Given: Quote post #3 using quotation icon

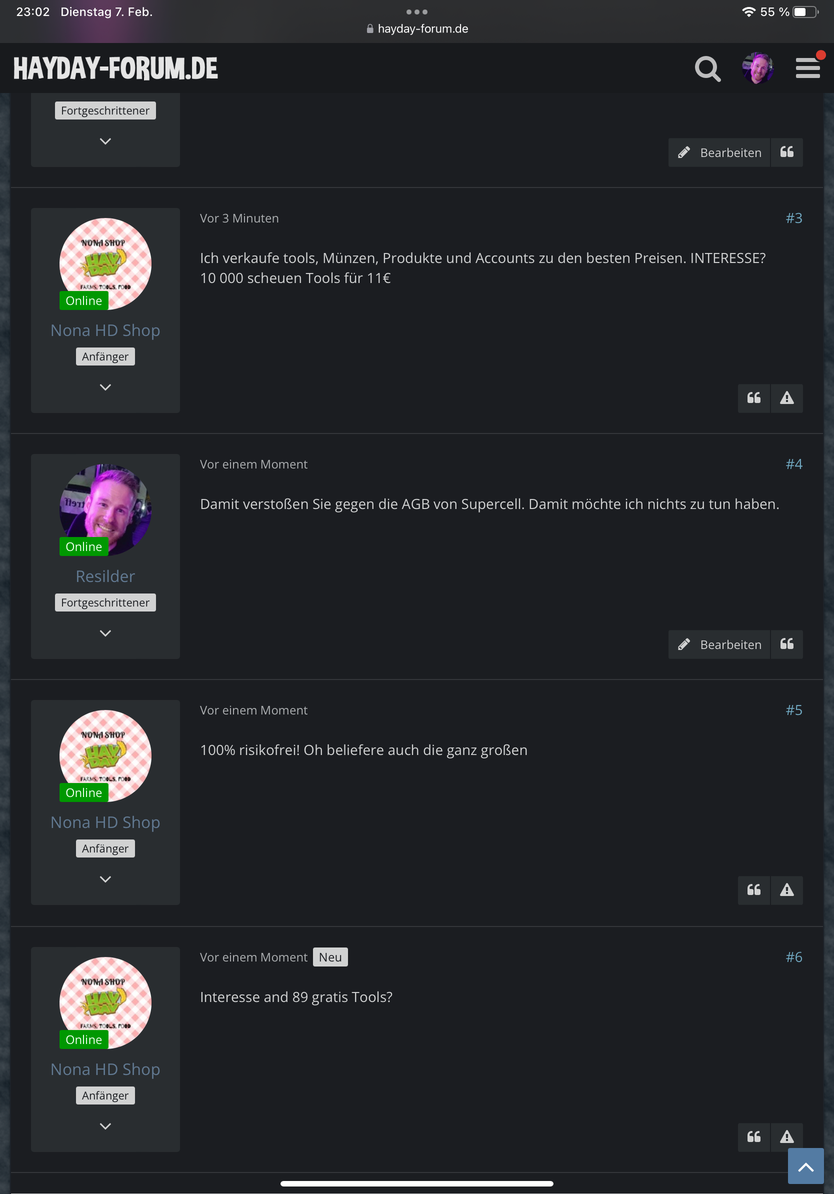Looking at the screenshot, I should 754,398.
